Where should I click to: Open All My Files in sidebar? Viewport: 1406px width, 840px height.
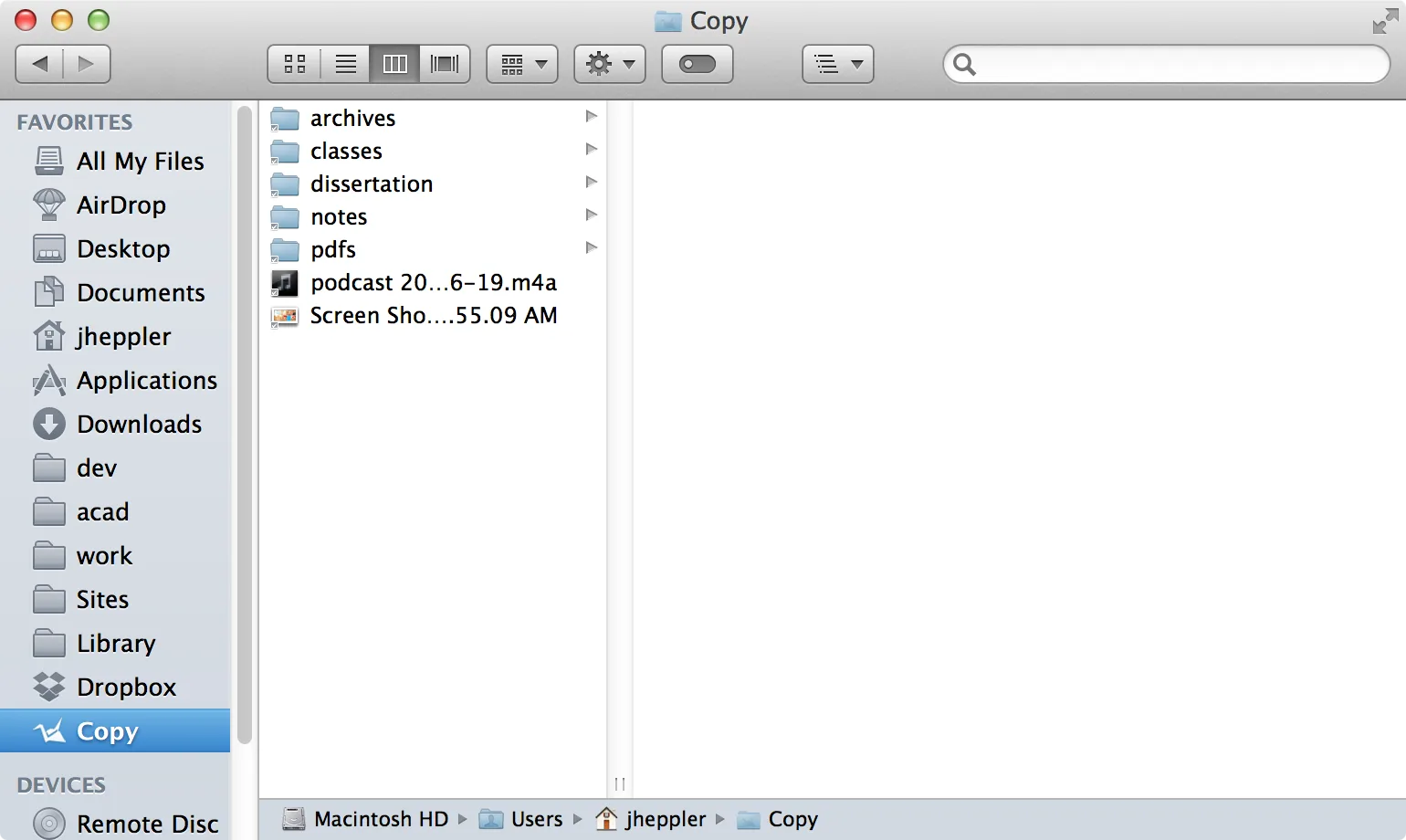click(x=115, y=161)
